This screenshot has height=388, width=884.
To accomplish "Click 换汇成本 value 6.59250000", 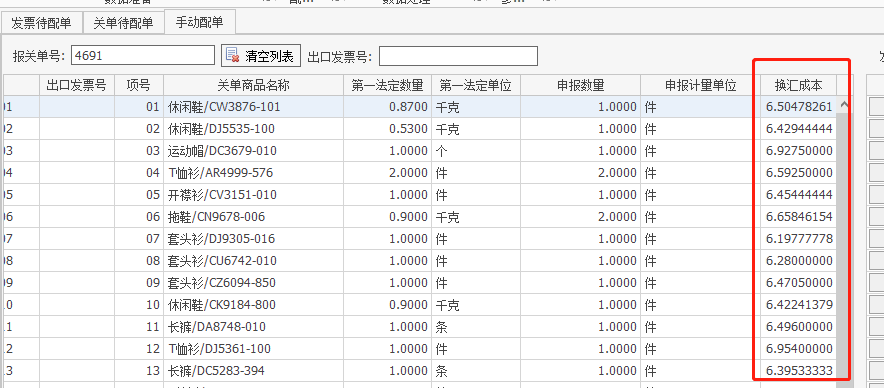I will (x=799, y=173).
